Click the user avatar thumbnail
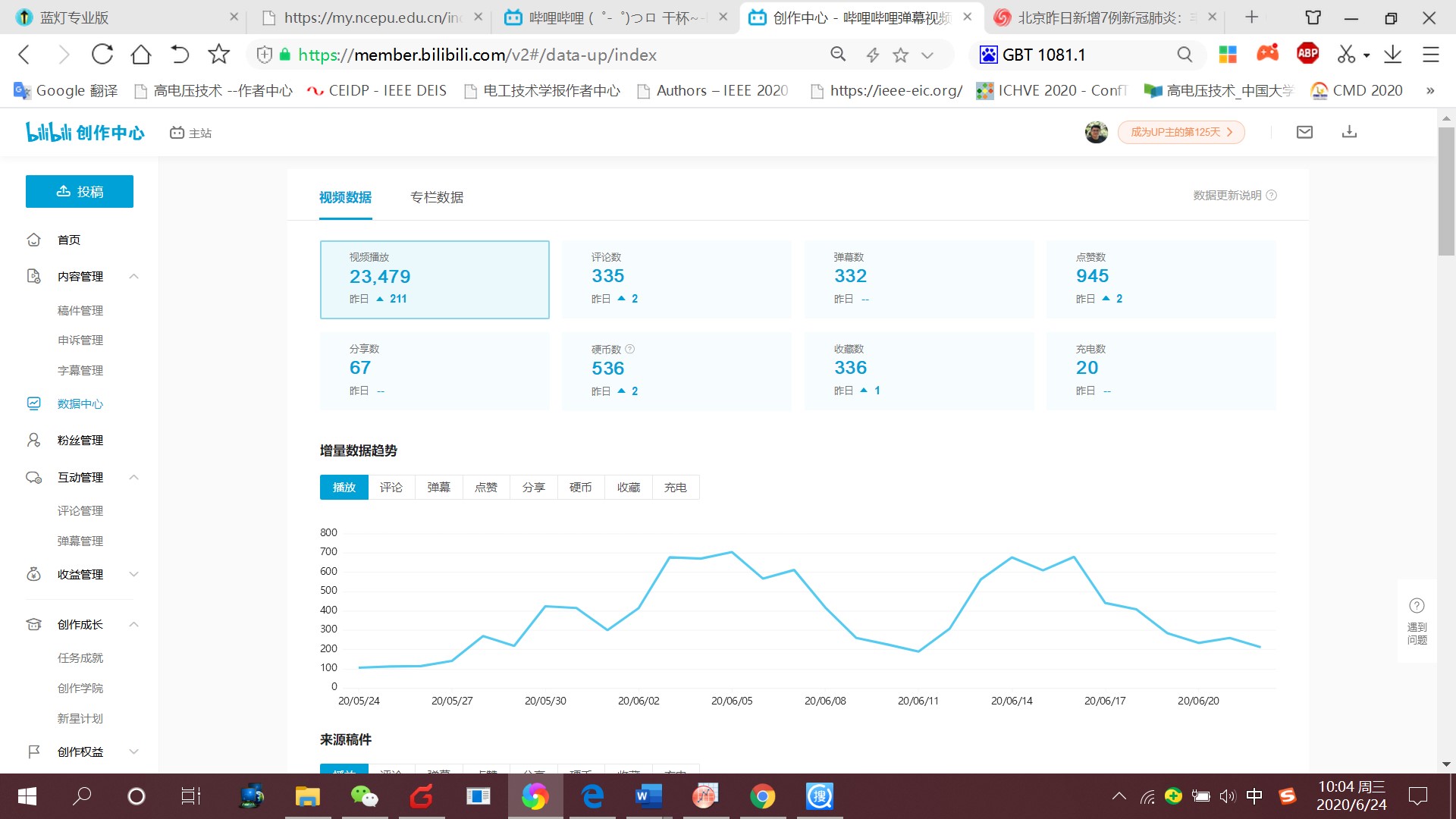 click(1096, 132)
